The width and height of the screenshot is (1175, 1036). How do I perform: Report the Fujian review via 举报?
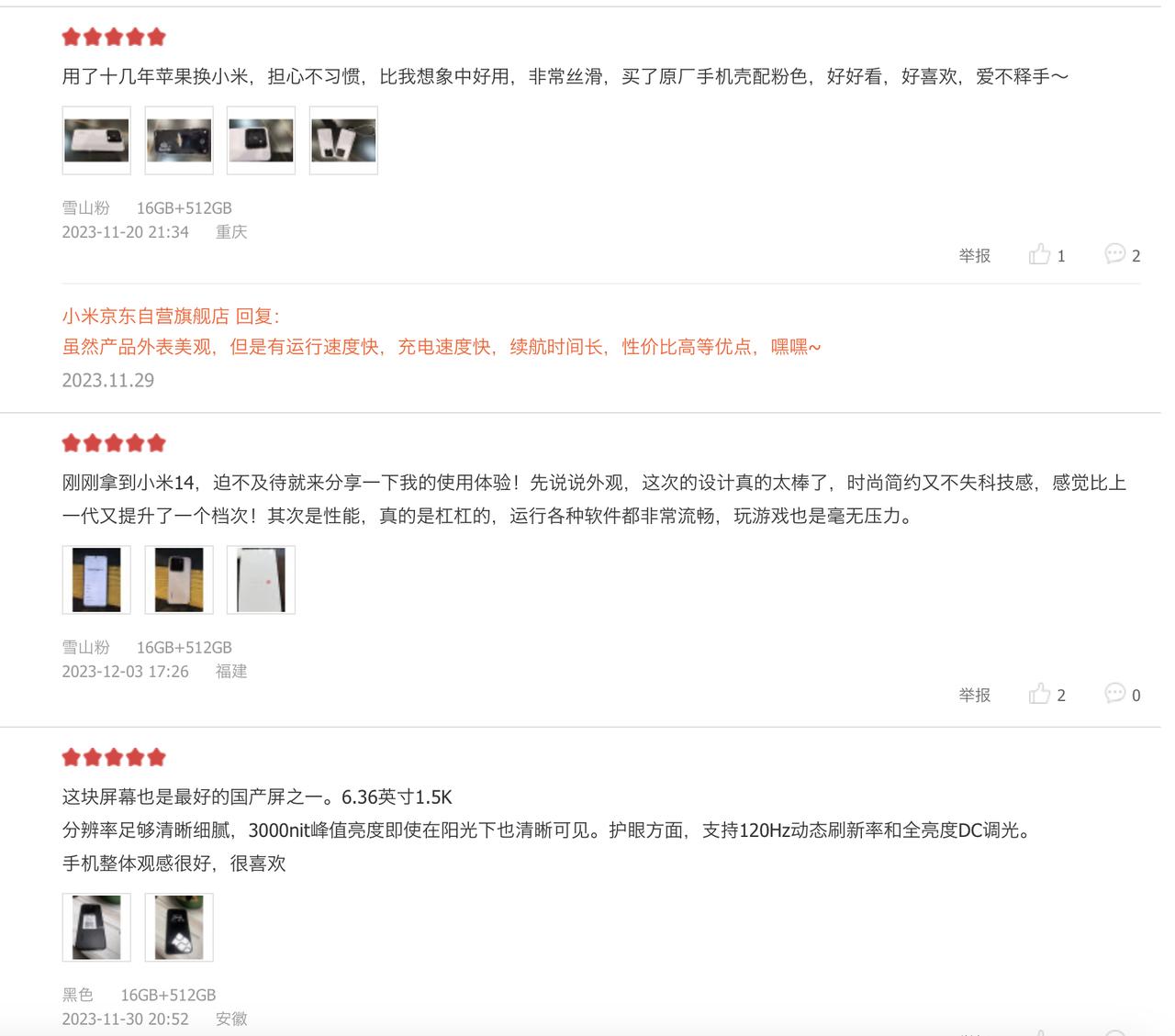tap(975, 696)
